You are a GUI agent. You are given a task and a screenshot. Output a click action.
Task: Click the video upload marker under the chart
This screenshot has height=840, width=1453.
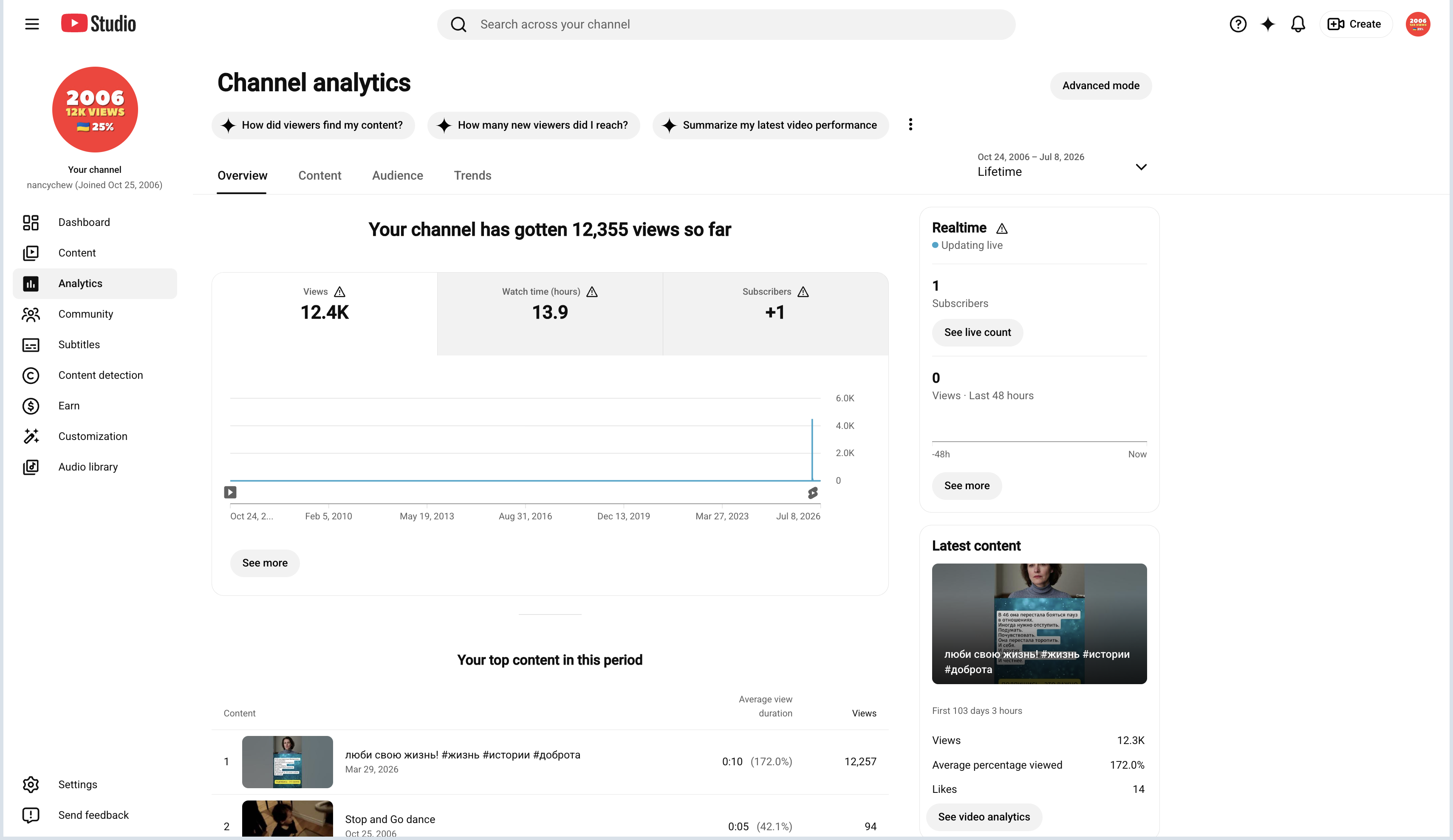(230, 492)
